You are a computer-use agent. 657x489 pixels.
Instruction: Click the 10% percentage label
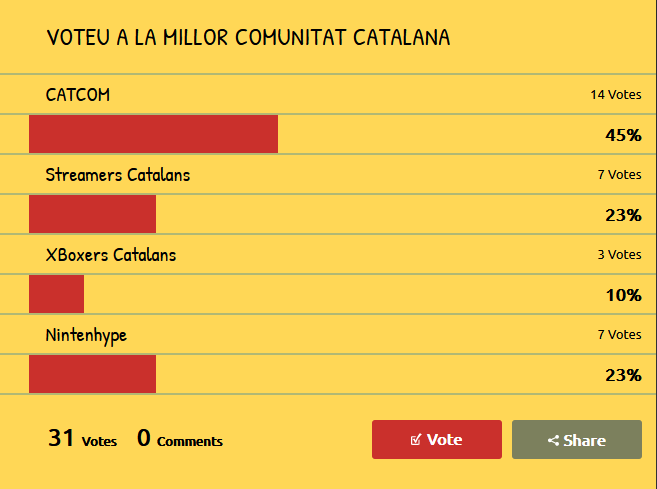point(623,295)
